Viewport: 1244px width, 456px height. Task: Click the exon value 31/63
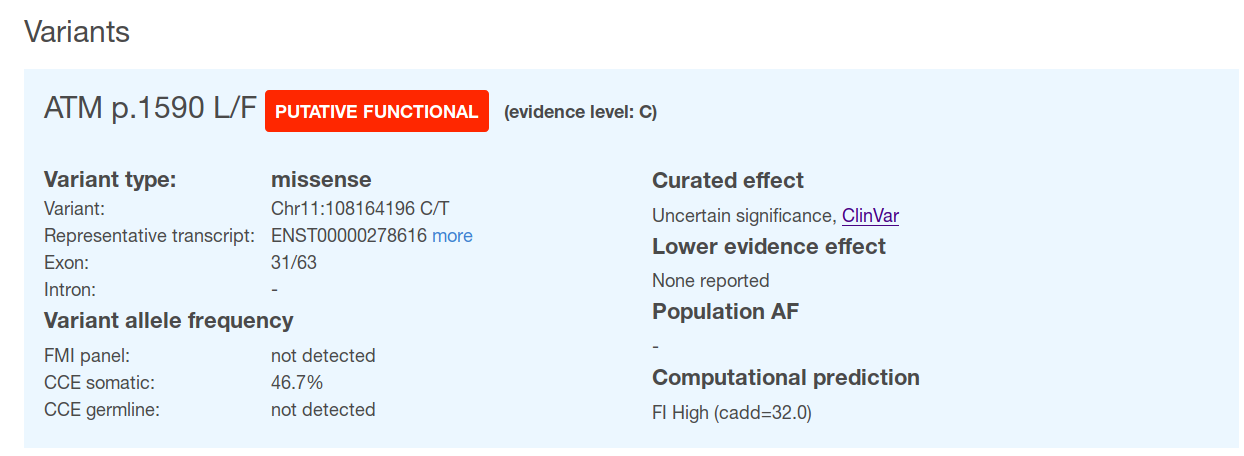click(294, 263)
